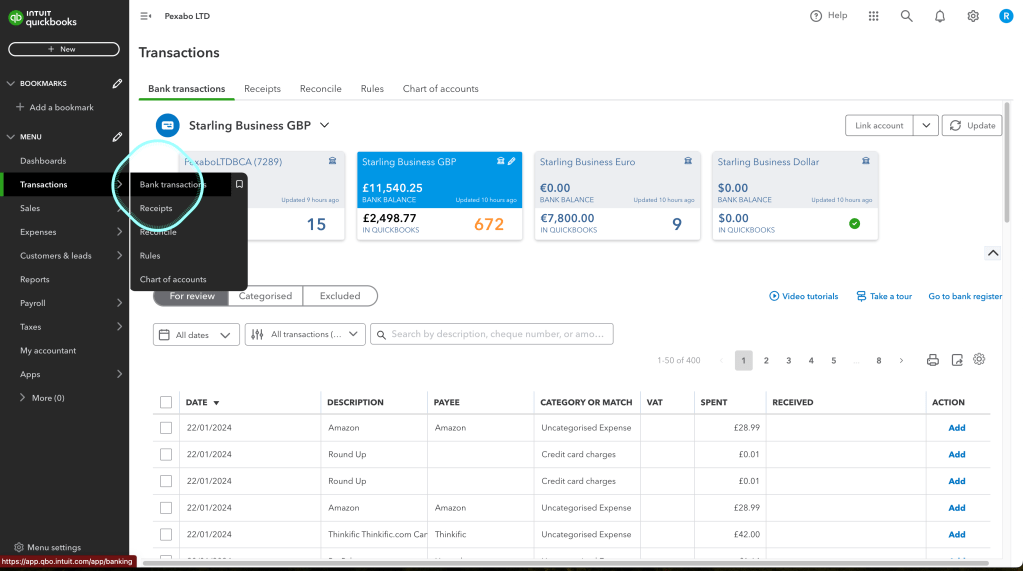Print the transactions list
This screenshot has height=571, width=1023.
pos(933,360)
